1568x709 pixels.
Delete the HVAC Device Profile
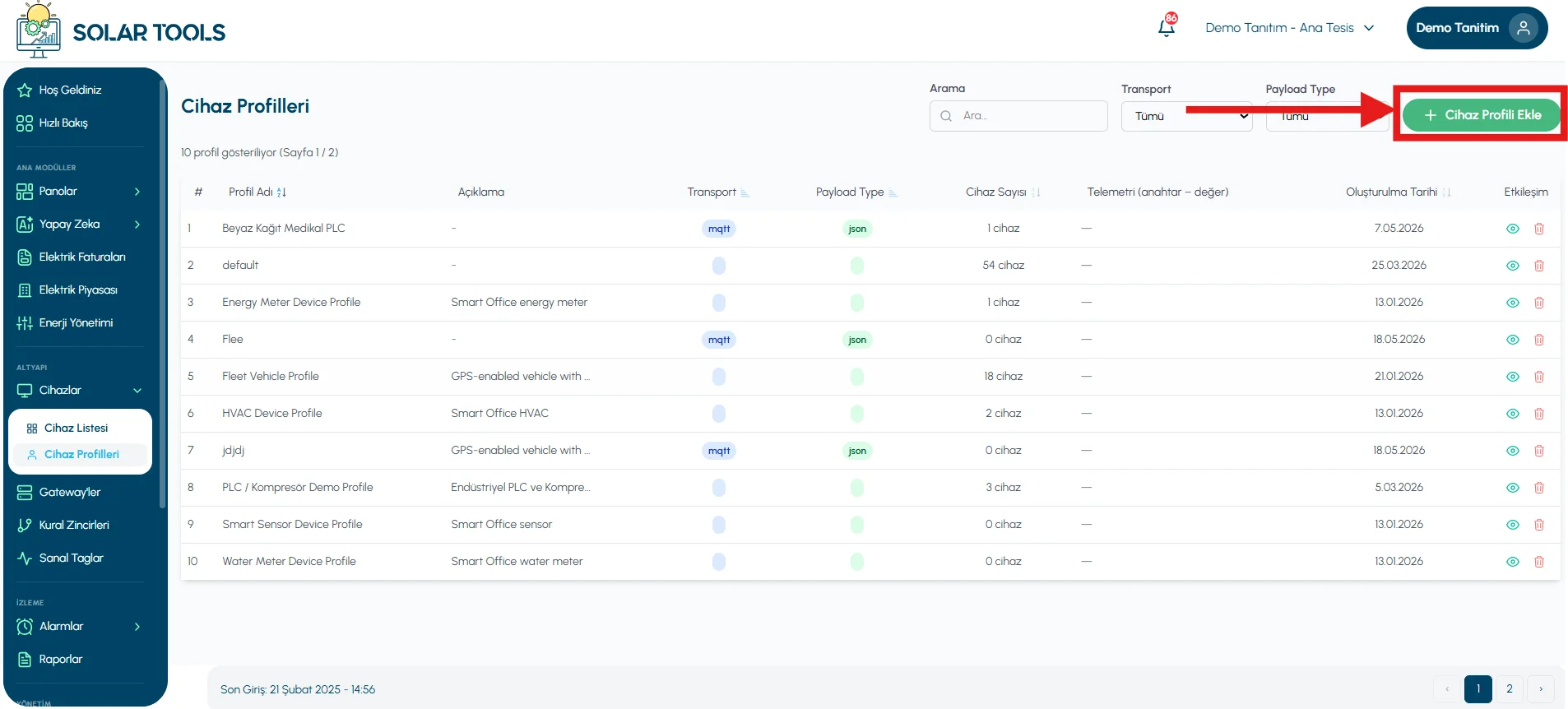point(1539,414)
